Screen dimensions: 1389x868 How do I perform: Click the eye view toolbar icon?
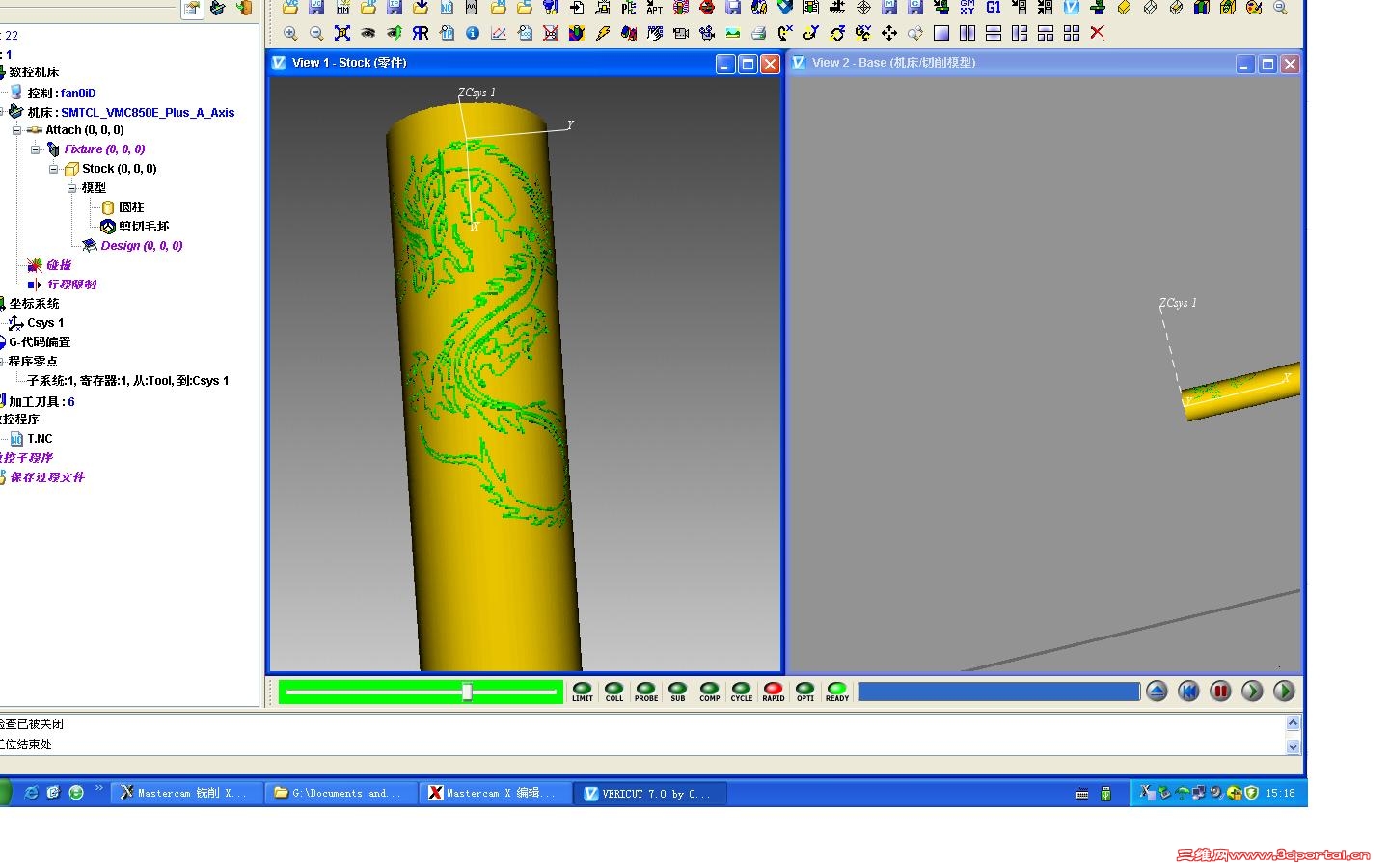[x=368, y=33]
